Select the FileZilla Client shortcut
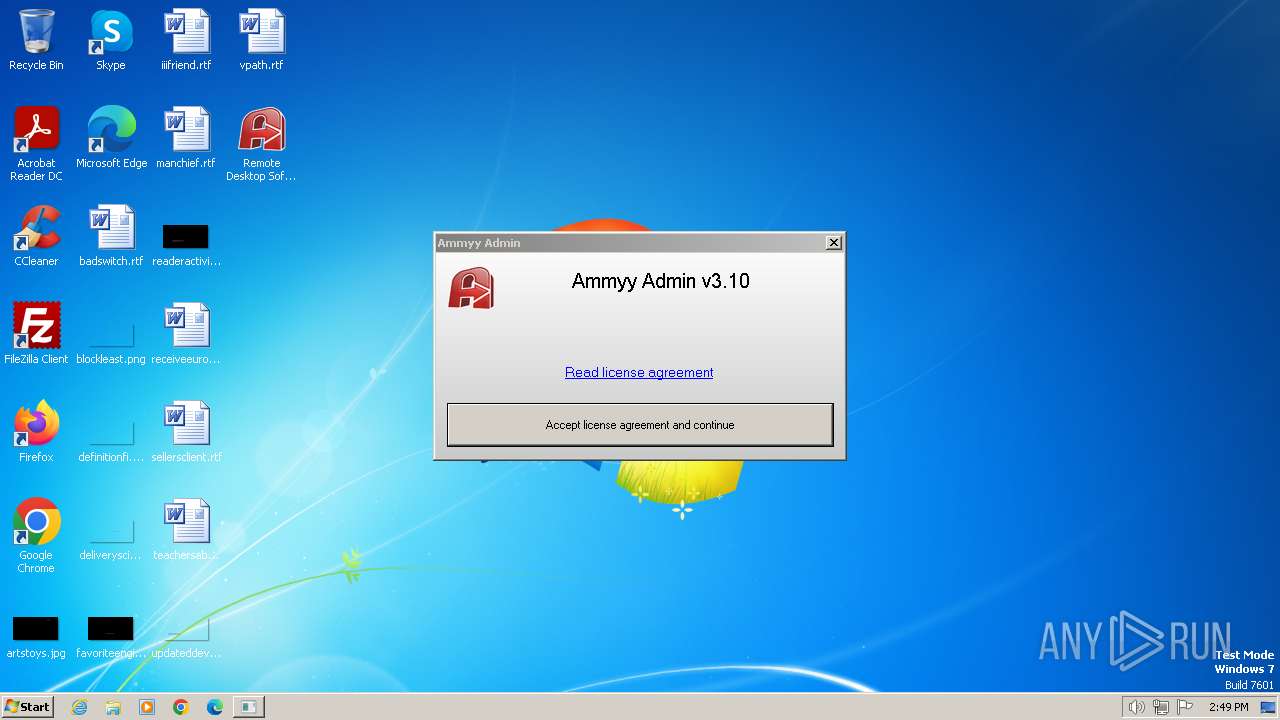 click(36, 335)
